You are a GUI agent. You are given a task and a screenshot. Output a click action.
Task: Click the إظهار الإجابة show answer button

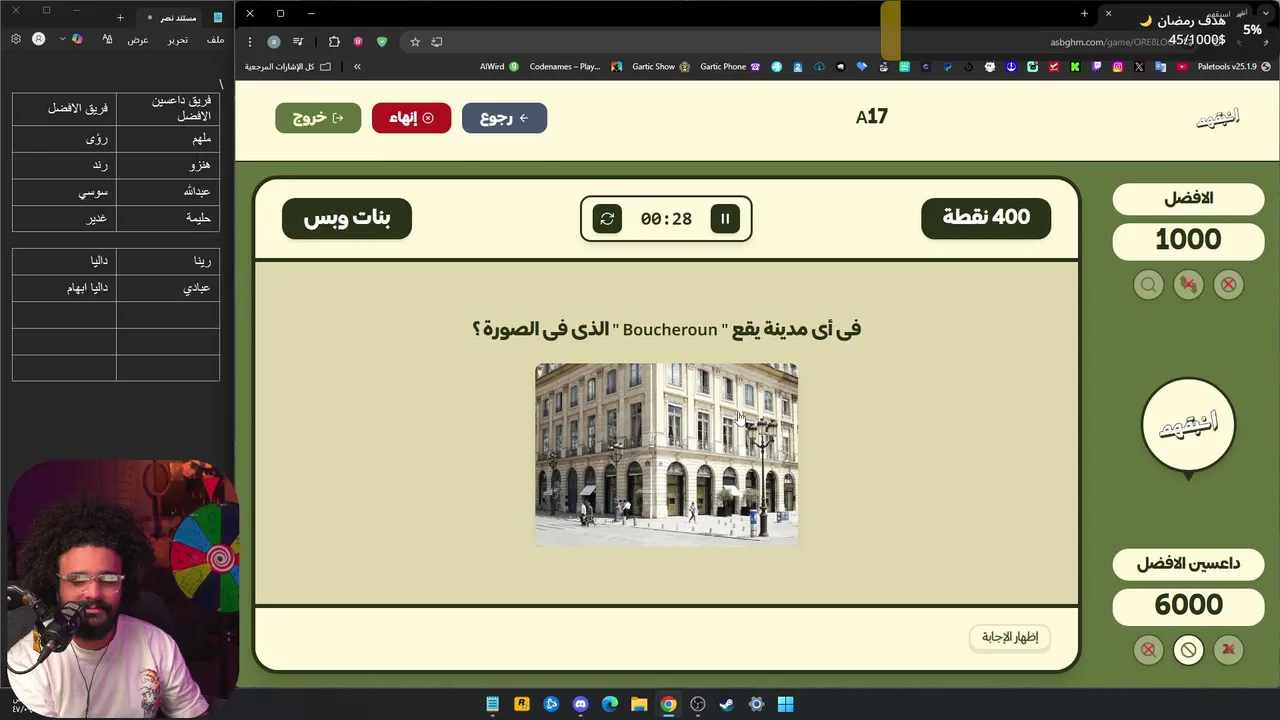coord(1010,637)
